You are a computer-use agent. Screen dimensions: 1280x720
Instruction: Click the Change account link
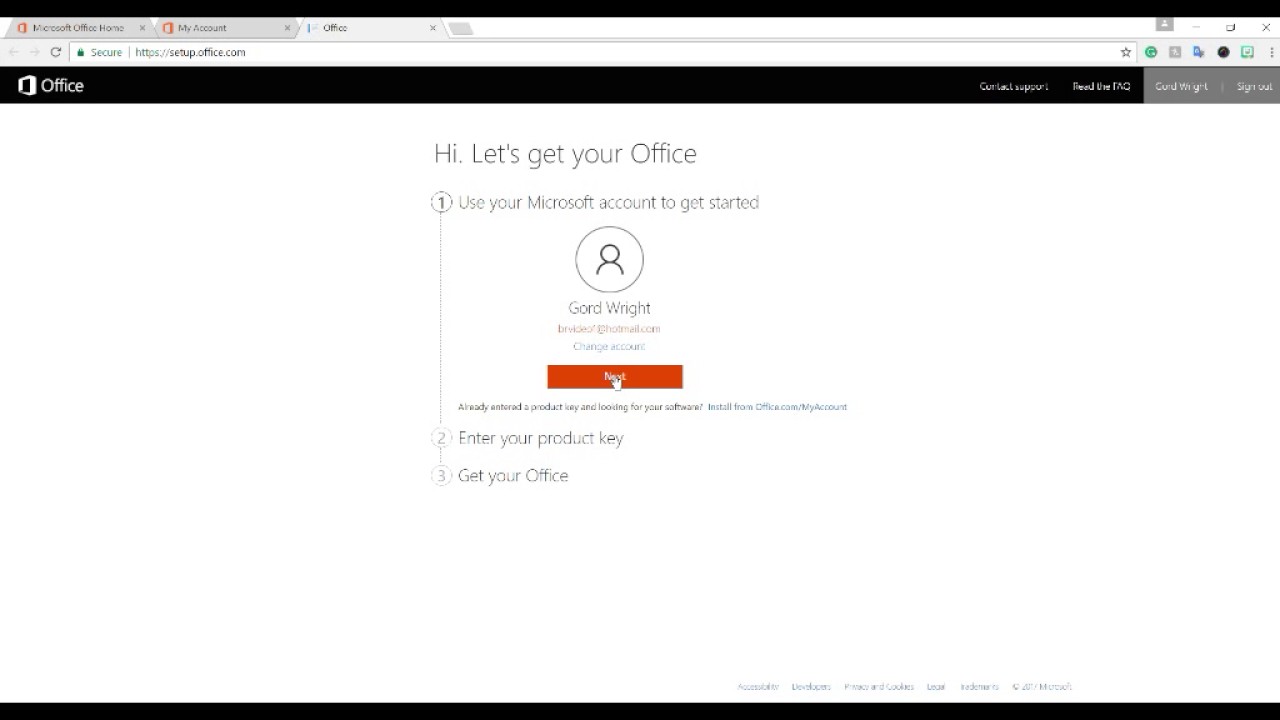point(609,346)
